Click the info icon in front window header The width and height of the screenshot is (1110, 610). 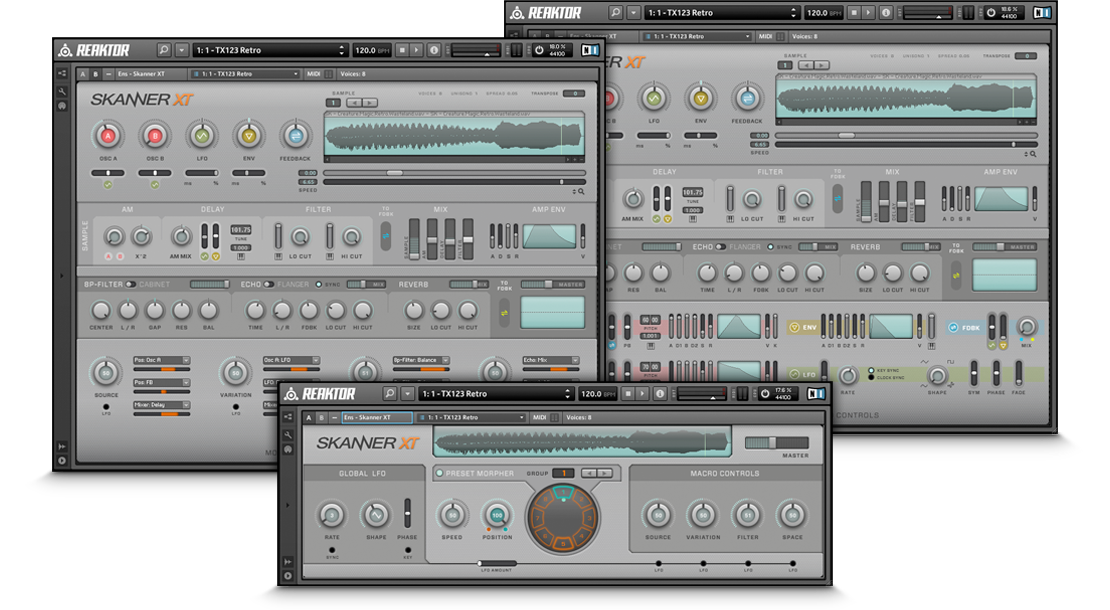(660, 393)
